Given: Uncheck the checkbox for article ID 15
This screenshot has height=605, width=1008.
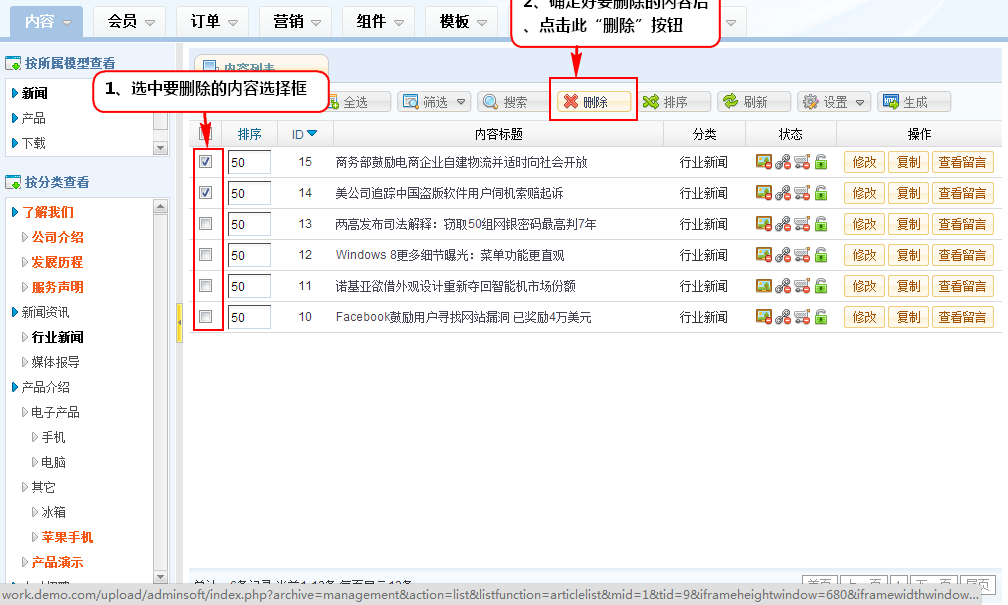Looking at the screenshot, I should (x=206, y=162).
